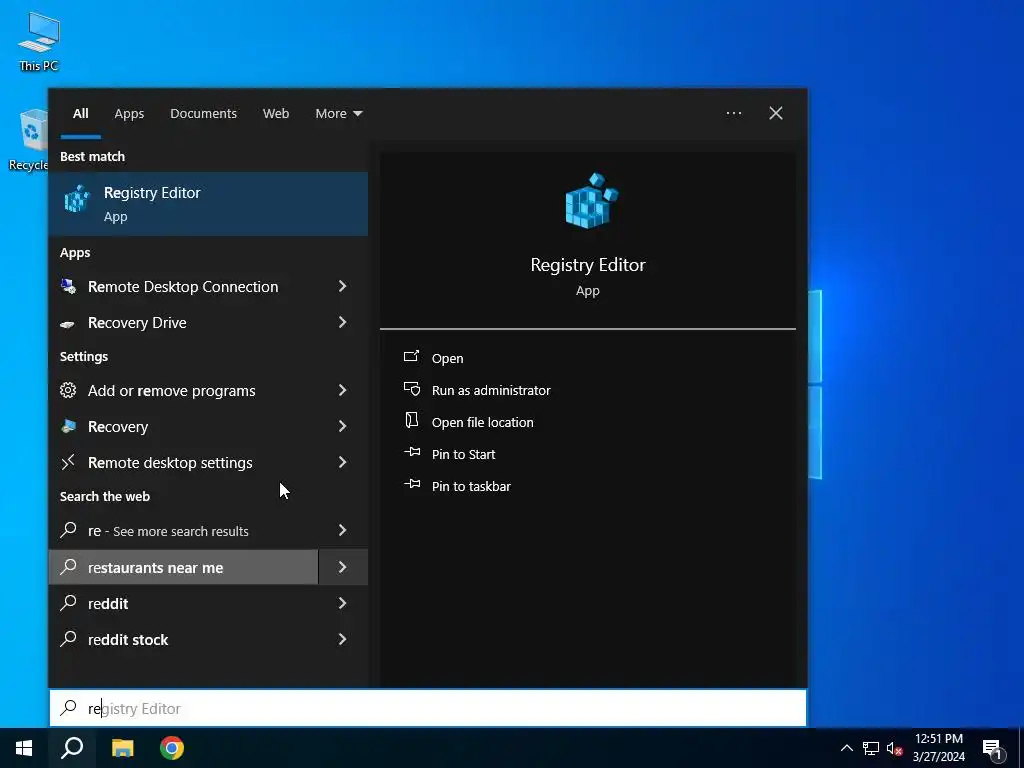Image resolution: width=1024 pixels, height=768 pixels.
Task: Open the Windows Start menu
Action: pyautogui.click(x=24, y=748)
